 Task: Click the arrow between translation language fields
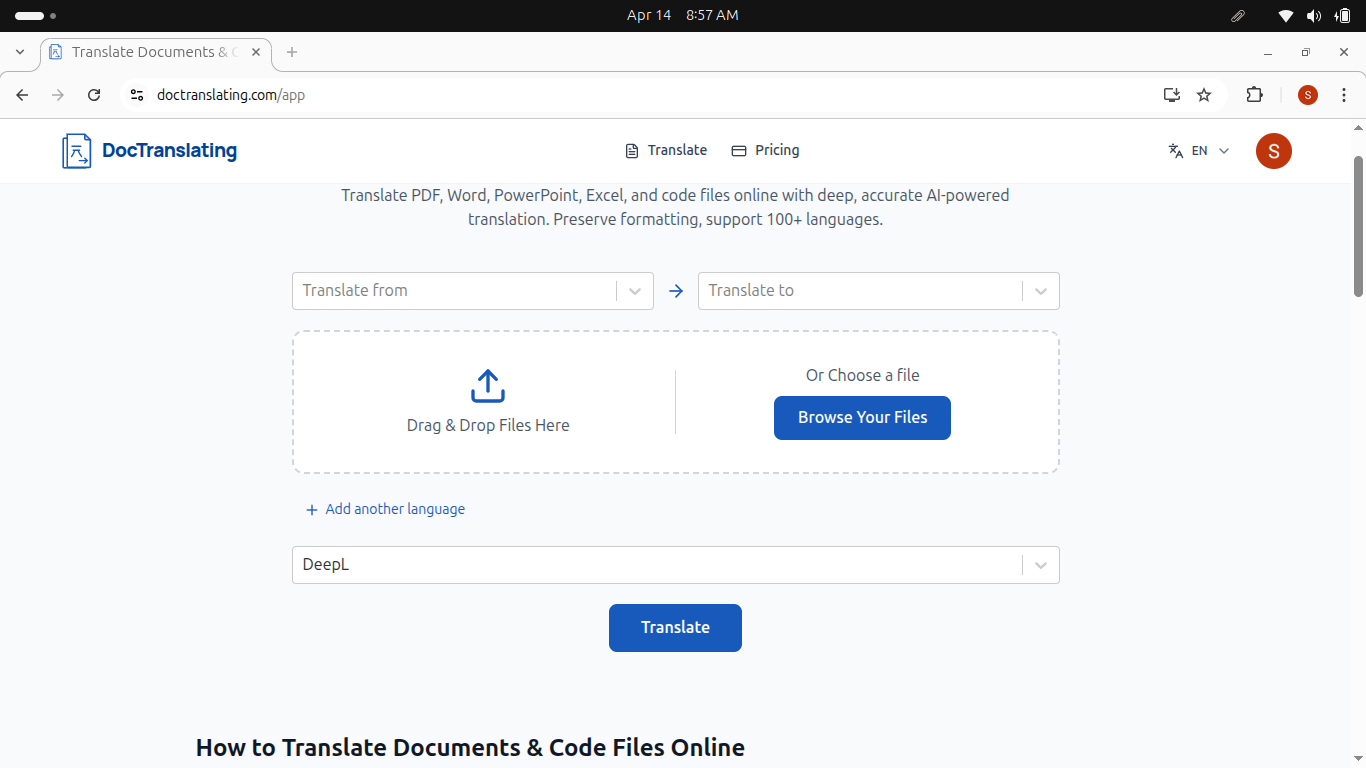[676, 291]
